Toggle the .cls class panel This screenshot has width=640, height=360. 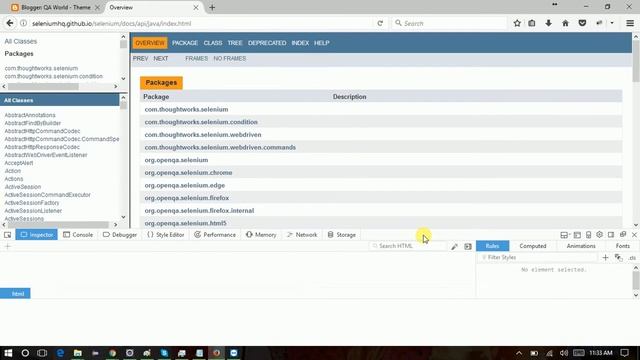click(x=632, y=258)
